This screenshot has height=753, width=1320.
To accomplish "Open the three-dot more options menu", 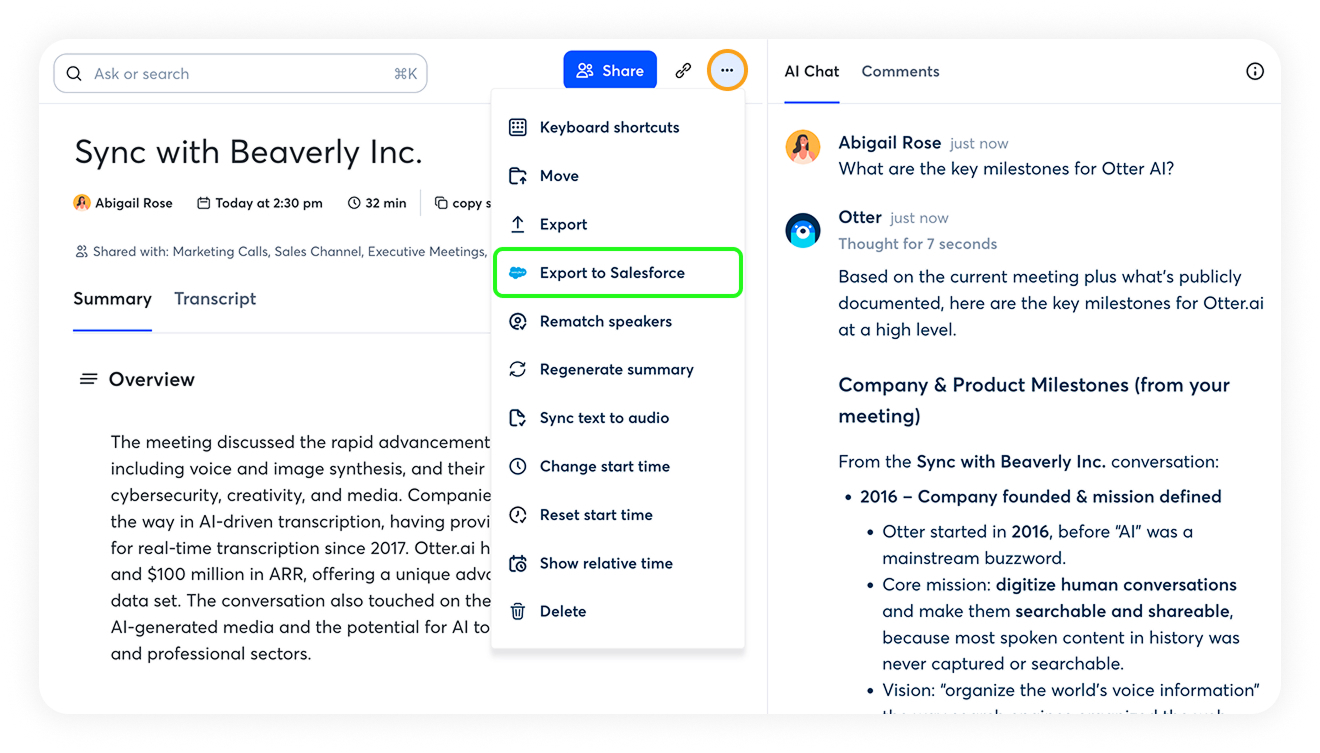I will 727,71.
